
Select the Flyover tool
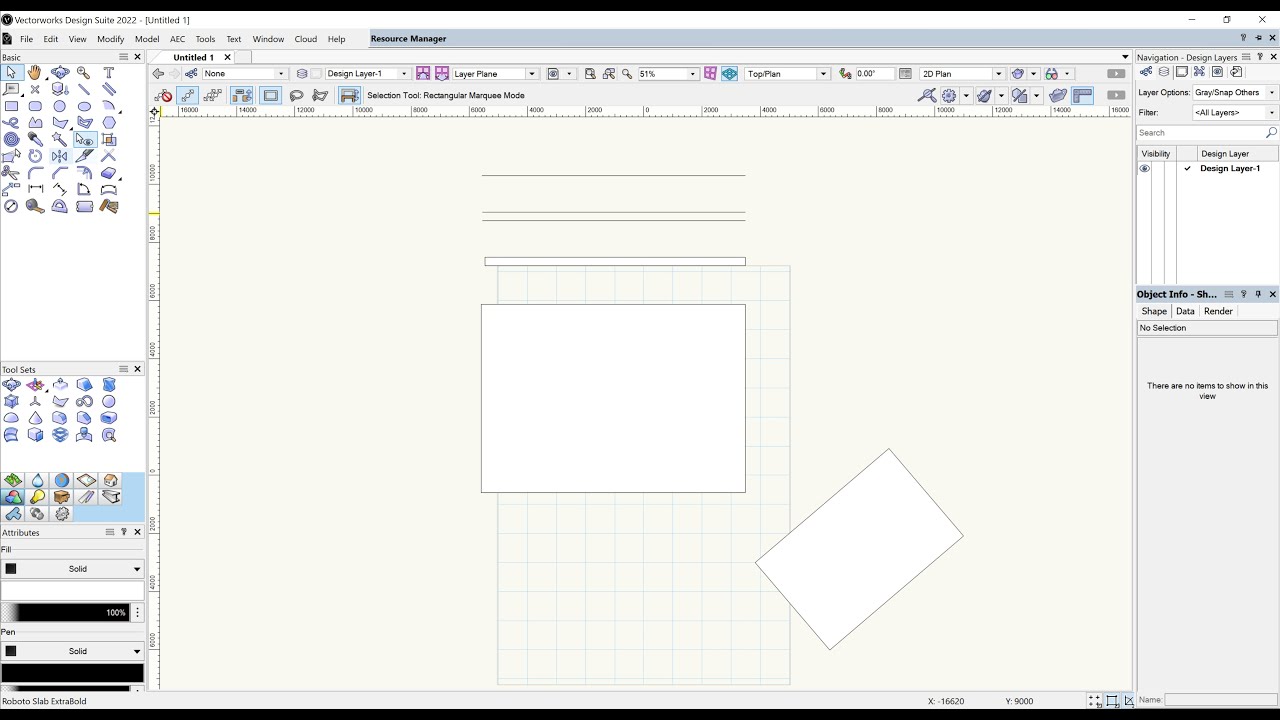[x=60, y=72]
